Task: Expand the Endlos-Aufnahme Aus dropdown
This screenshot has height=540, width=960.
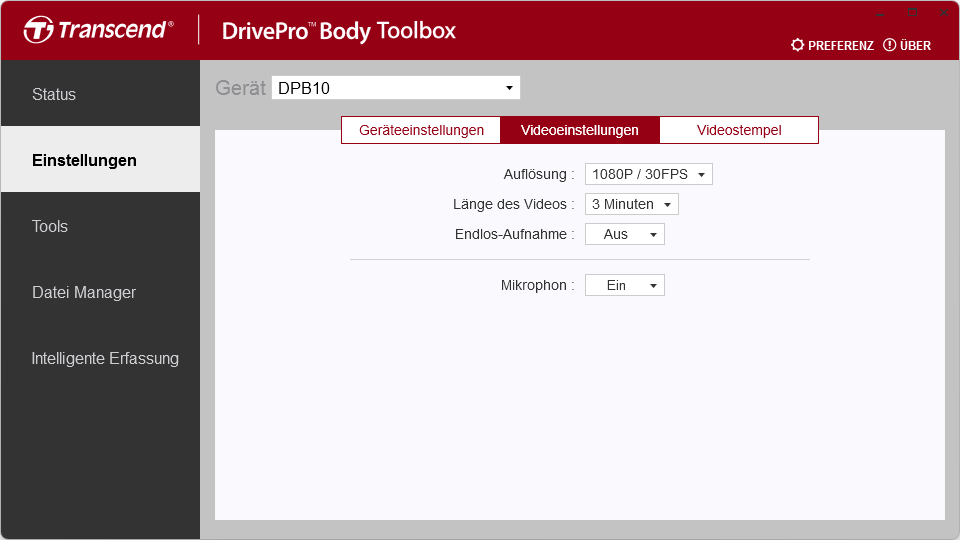Action: [624, 234]
